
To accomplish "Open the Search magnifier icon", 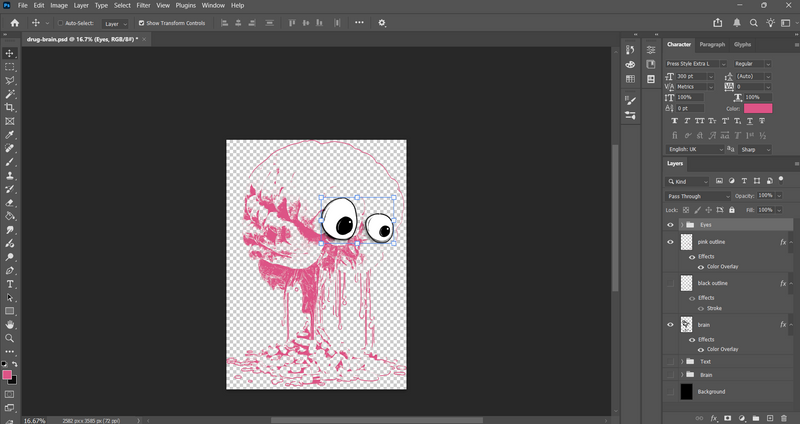I will click(x=754, y=23).
